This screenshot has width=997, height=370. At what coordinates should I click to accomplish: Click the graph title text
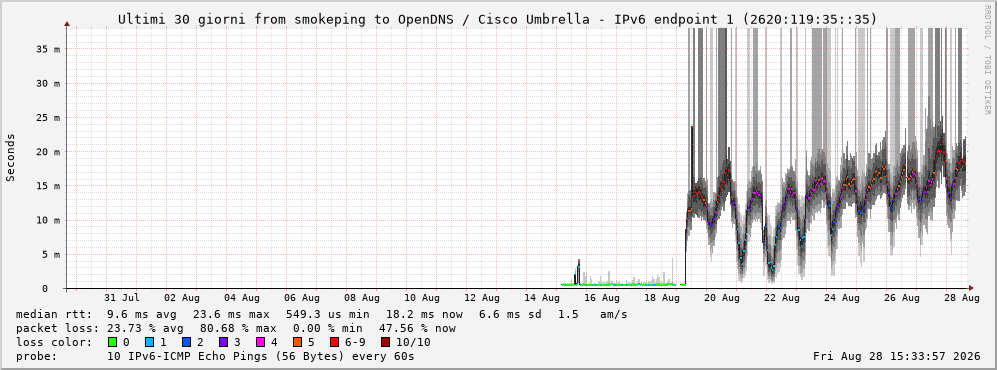(x=497, y=20)
